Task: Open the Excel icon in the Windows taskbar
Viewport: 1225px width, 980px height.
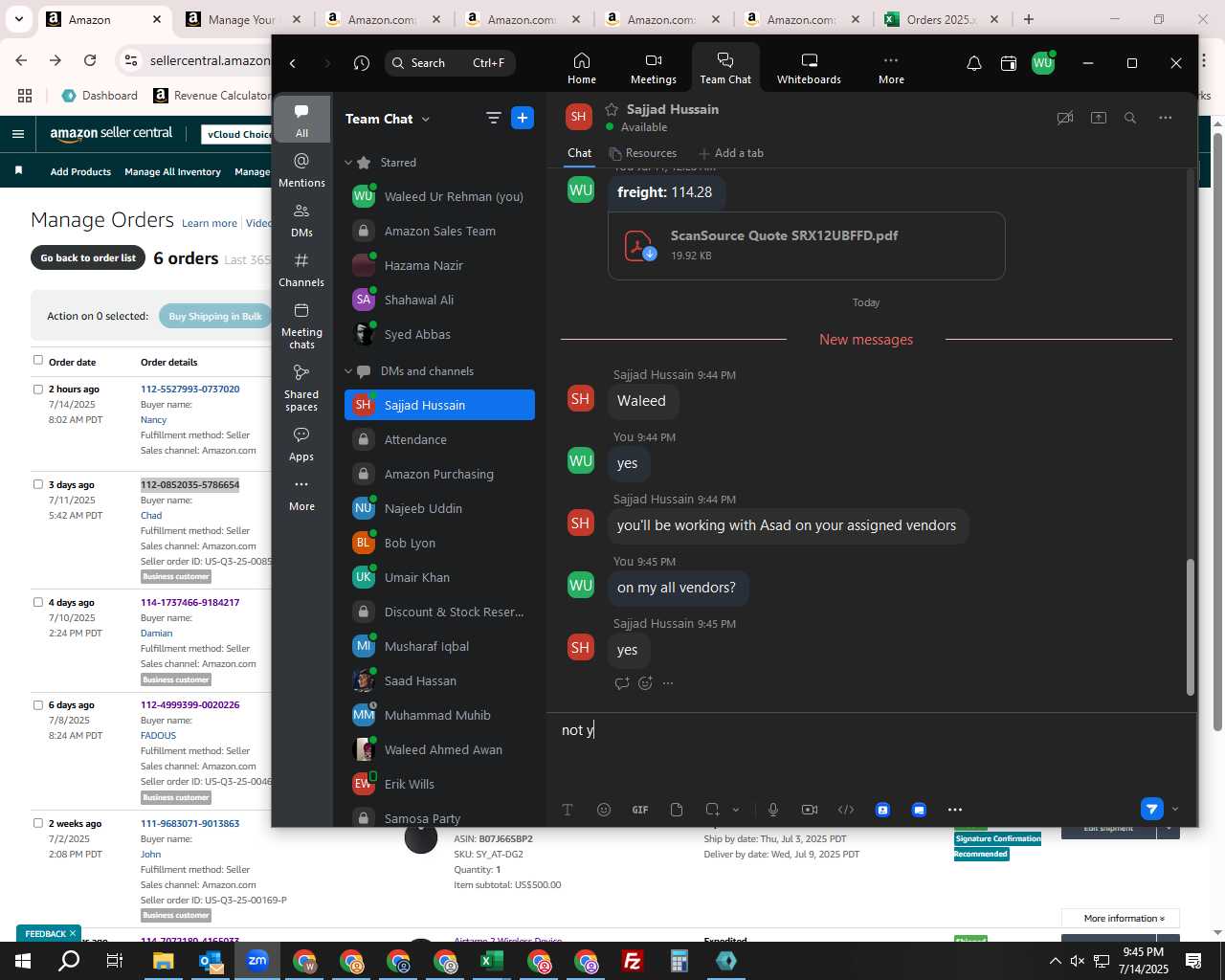Action: 491,961
